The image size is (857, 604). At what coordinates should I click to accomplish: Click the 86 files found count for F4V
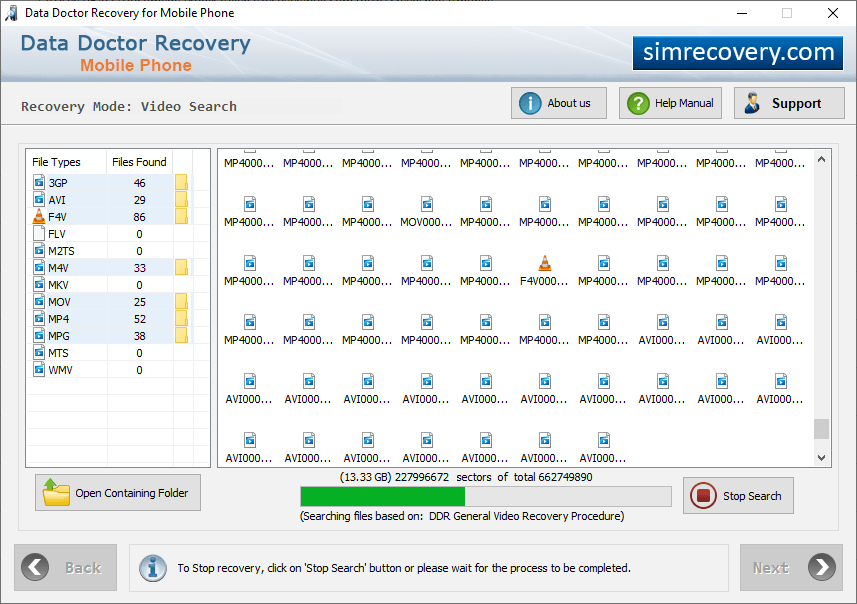click(x=139, y=217)
